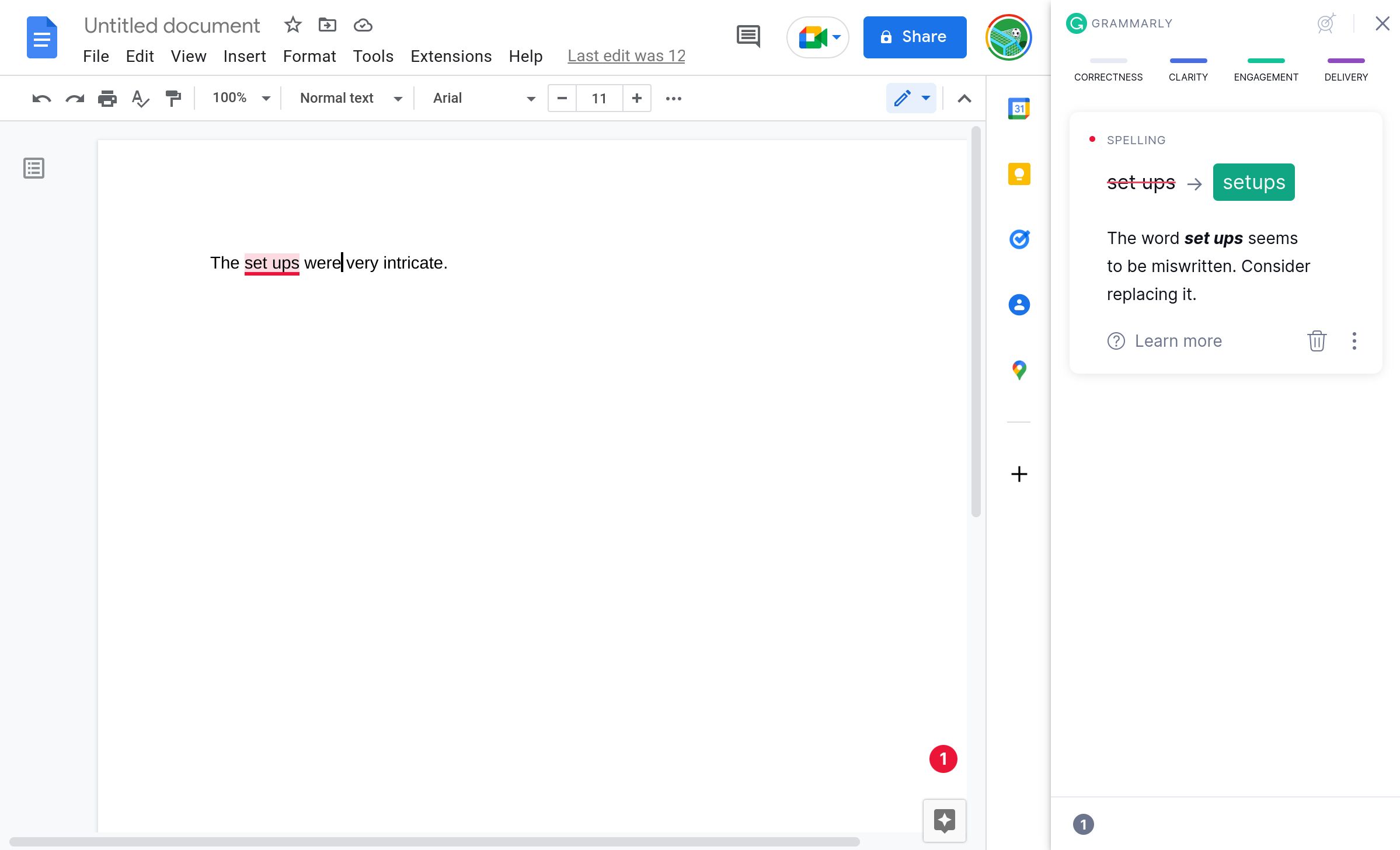Open the Edit menu in Google Docs
The height and width of the screenshot is (850, 1400).
click(138, 55)
